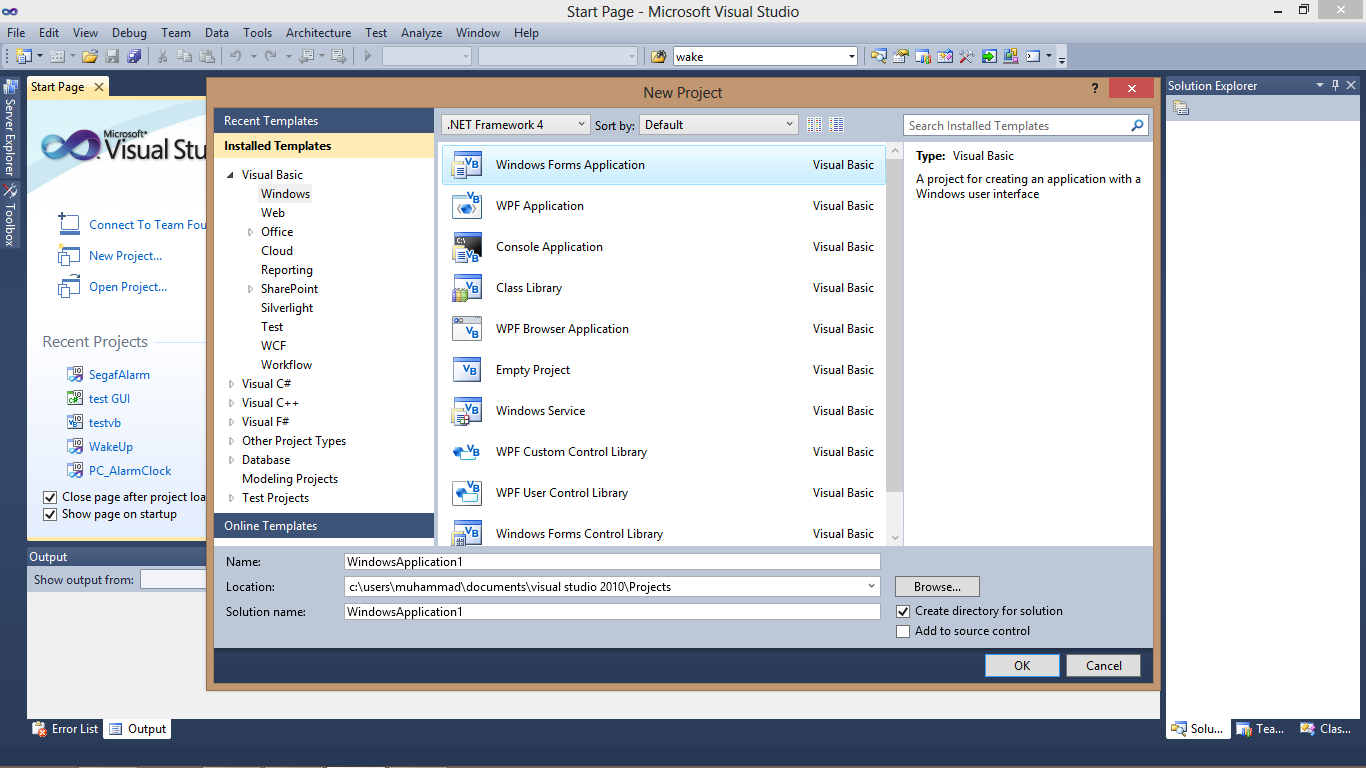Click the Cut scissors toolbar icon
Screen dimensions: 1366x768
[x=162, y=56]
